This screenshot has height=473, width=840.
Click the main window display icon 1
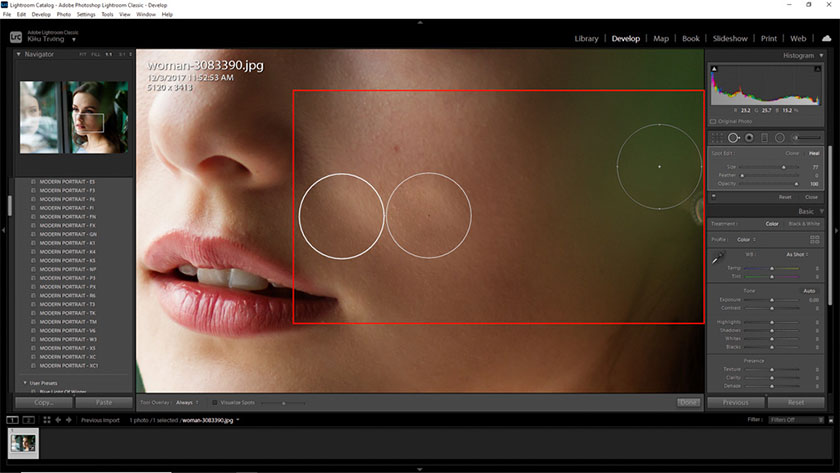[x=12, y=420]
